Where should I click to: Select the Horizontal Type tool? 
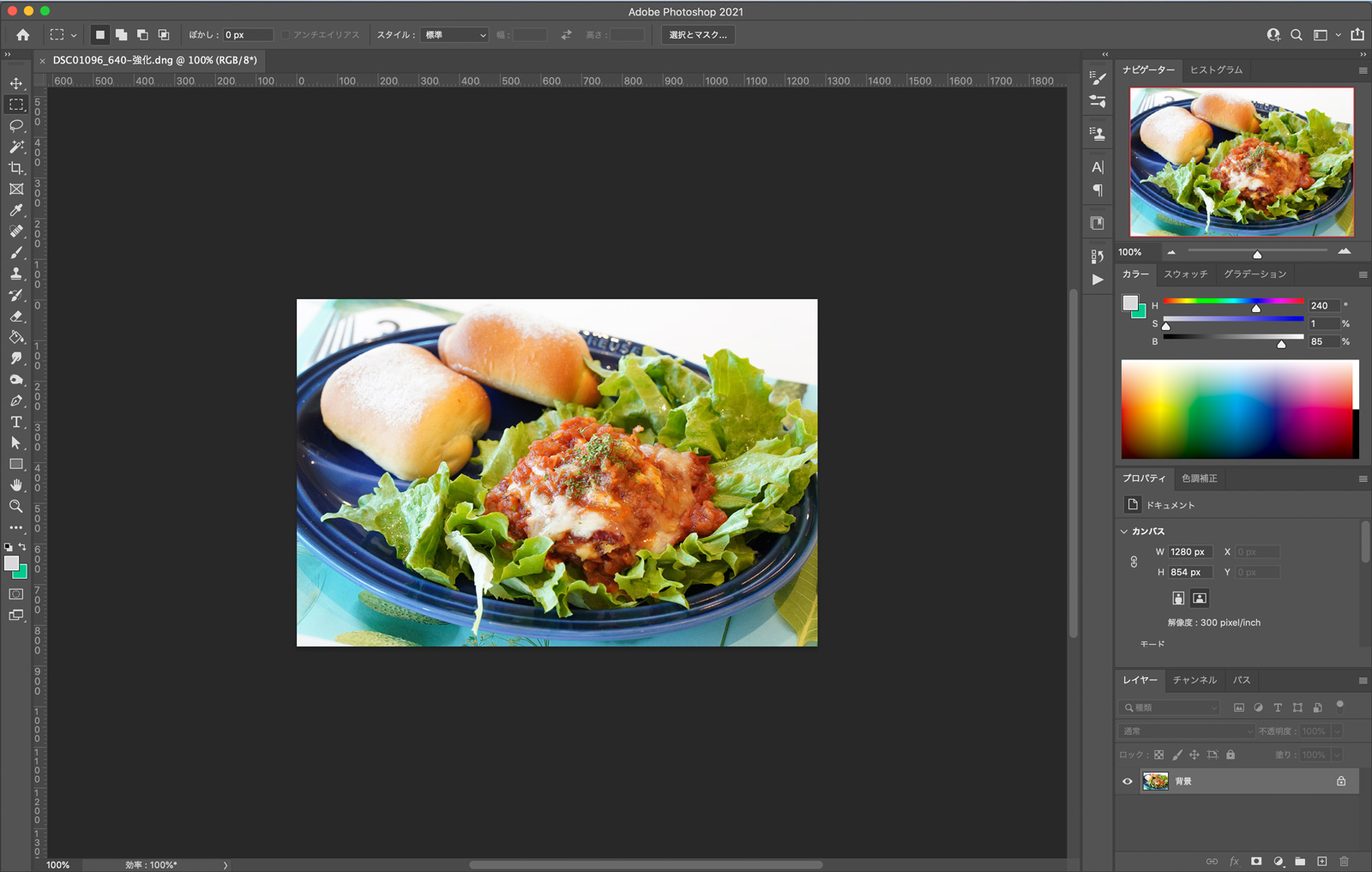16,422
